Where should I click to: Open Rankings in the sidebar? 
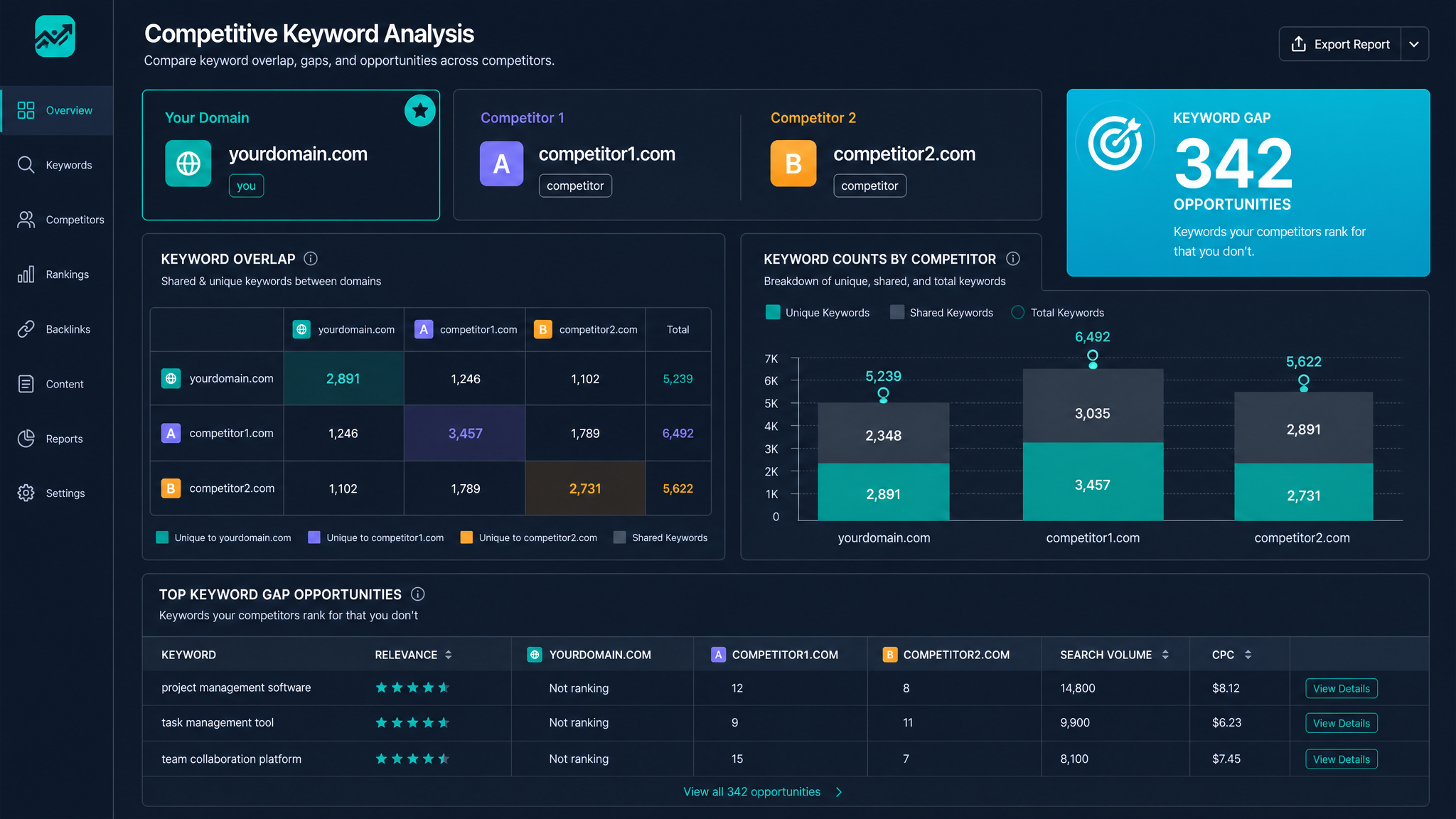click(x=57, y=274)
